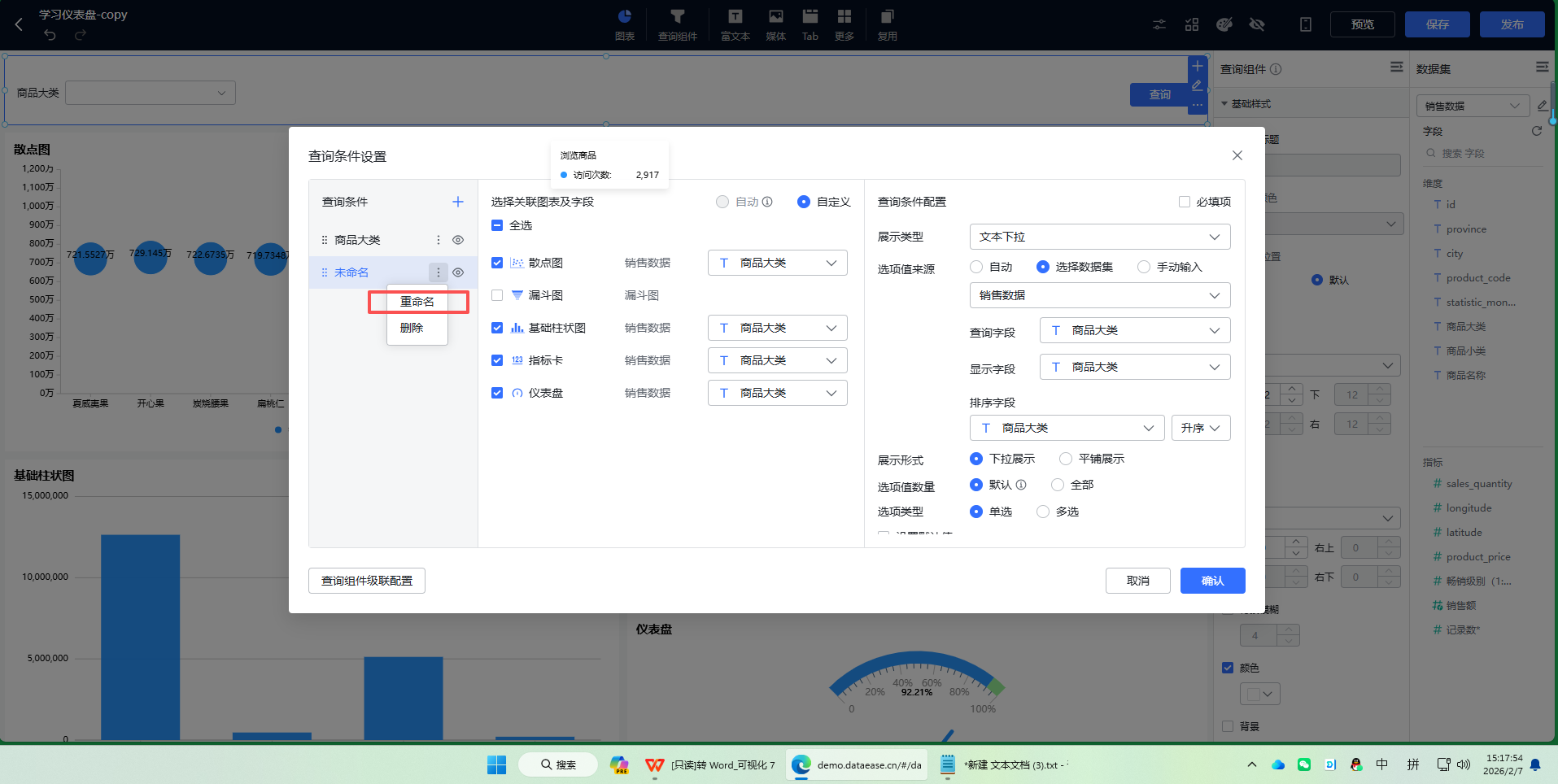1558x784 pixels.
Task: Open 查询组件级联配置 settings
Action: click(x=366, y=580)
